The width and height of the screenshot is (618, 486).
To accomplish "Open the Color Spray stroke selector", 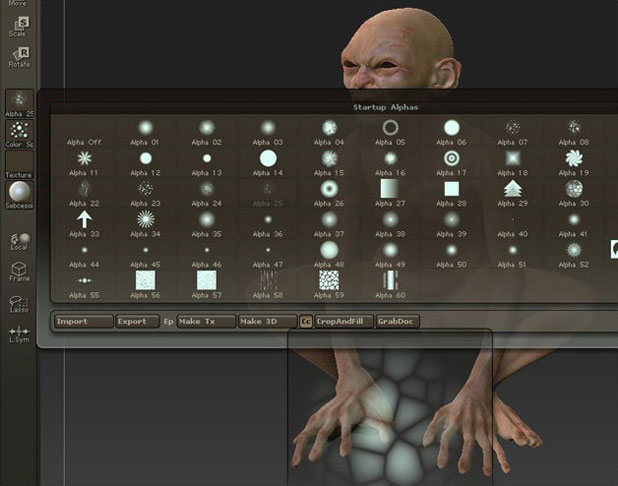I will tap(19, 134).
